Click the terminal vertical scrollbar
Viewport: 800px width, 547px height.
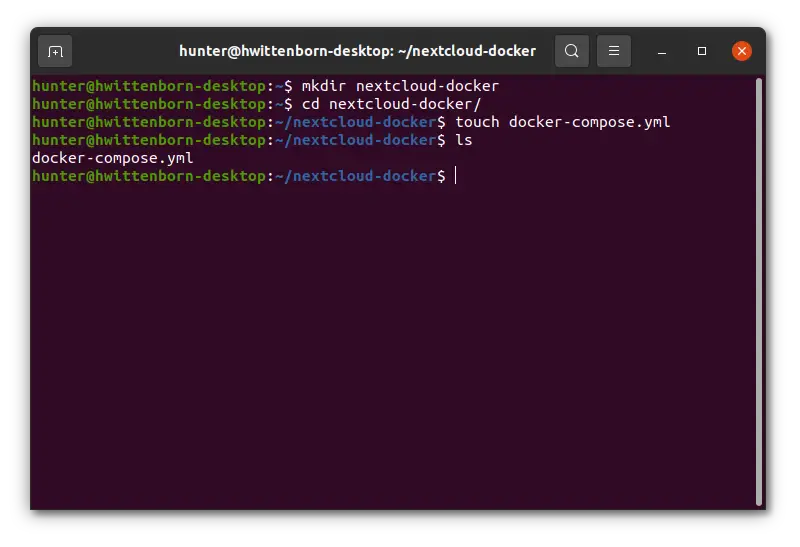click(x=759, y=291)
